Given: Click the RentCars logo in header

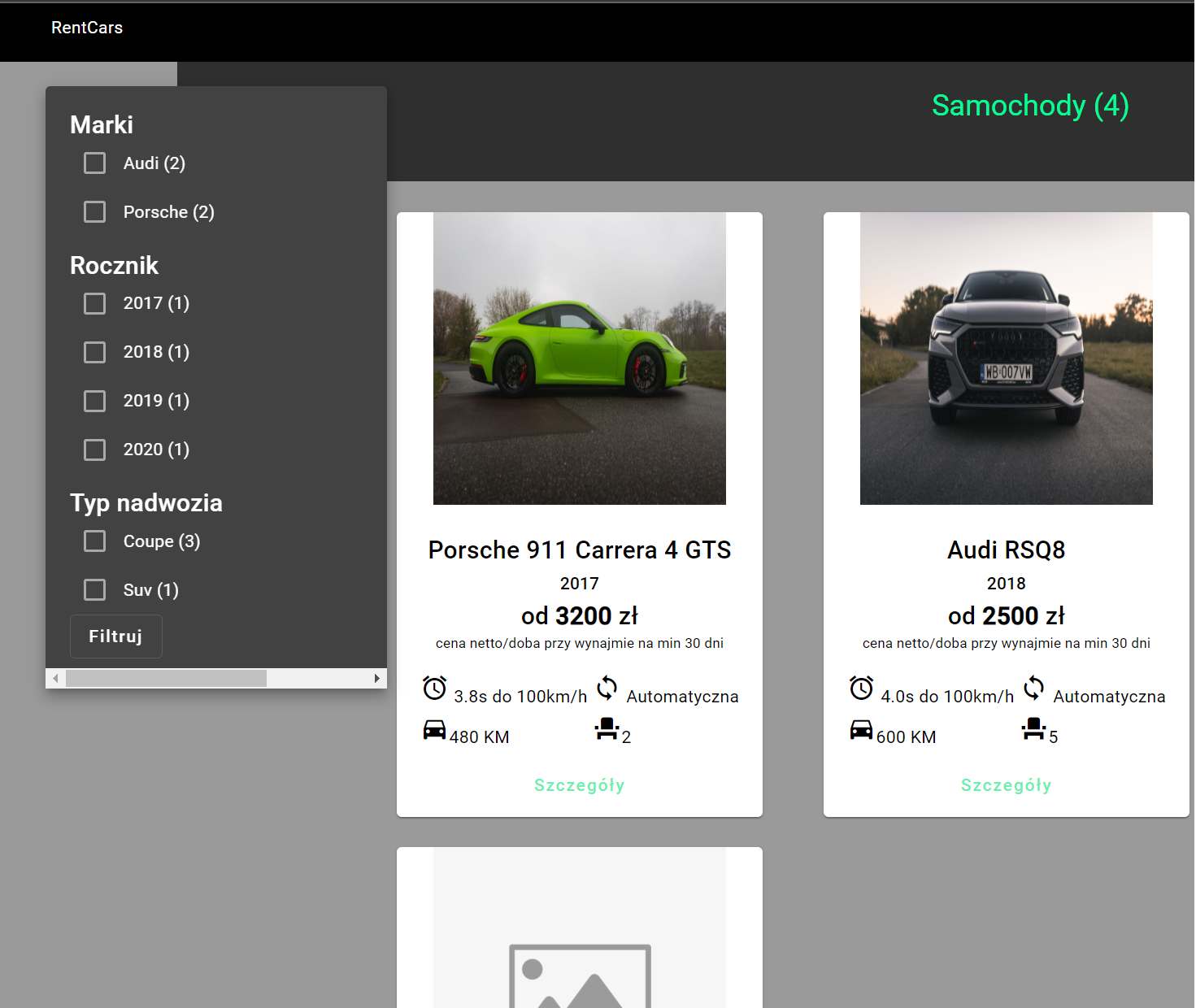Looking at the screenshot, I should pyautogui.click(x=87, y=28).
